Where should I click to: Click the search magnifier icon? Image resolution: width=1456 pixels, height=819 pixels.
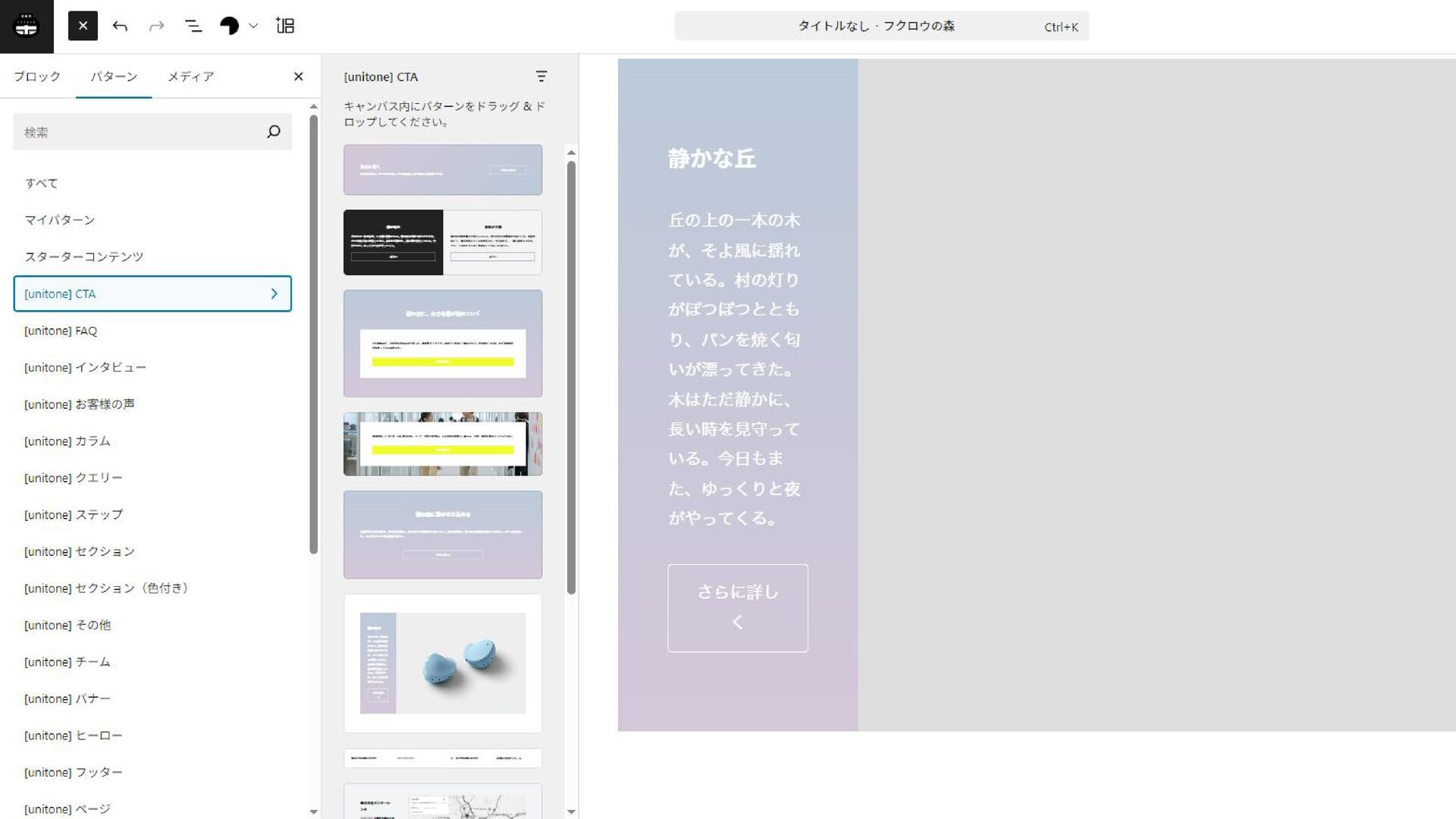pos(274,132)
